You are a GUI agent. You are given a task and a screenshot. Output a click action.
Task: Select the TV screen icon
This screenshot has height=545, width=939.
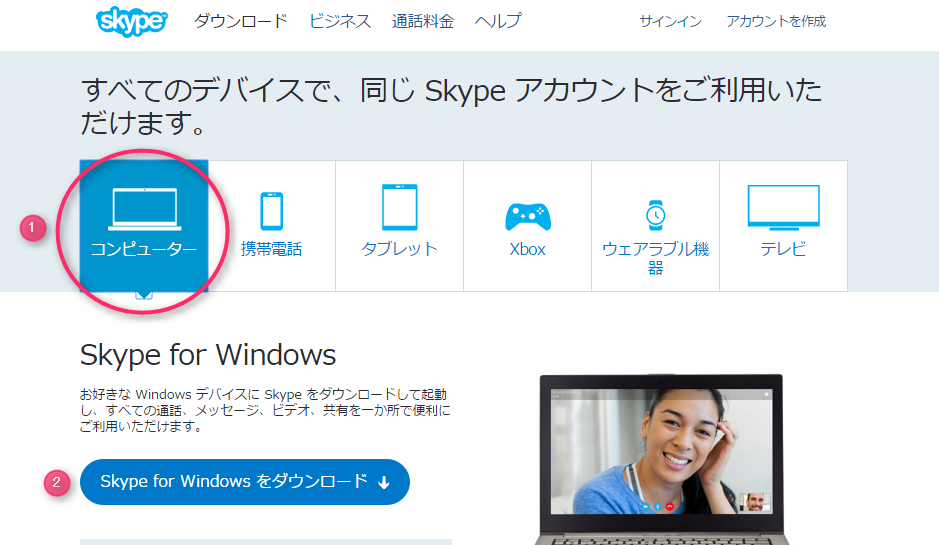tap(783, 208)
